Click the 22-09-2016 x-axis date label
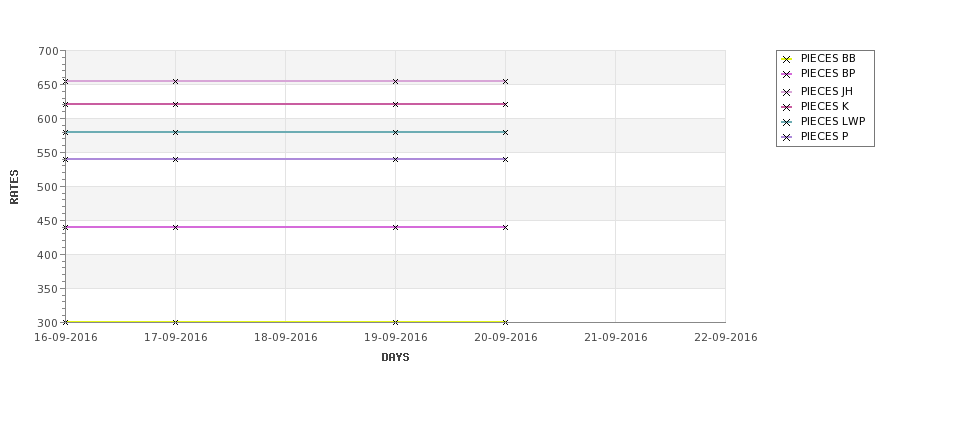This screenshot has width=975, height=429. pos(726,338)
